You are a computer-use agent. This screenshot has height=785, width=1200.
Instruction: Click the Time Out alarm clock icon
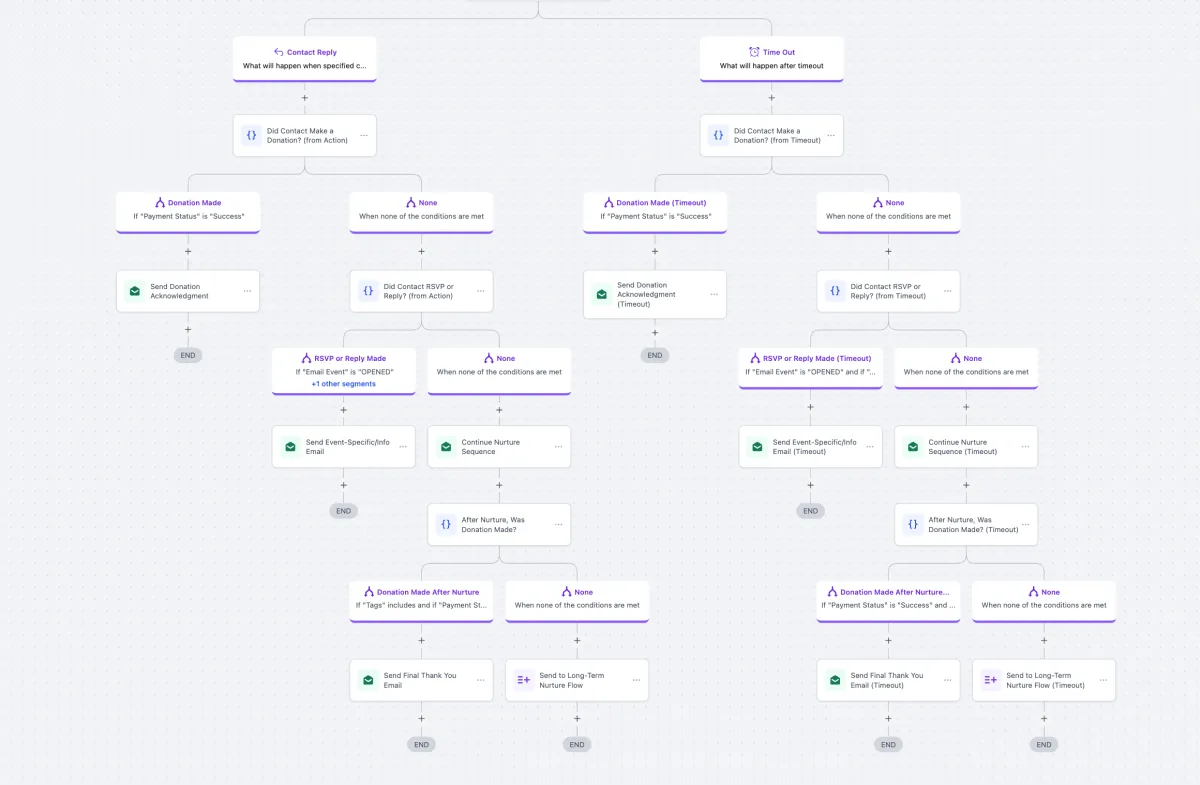[x=754, y=52]
